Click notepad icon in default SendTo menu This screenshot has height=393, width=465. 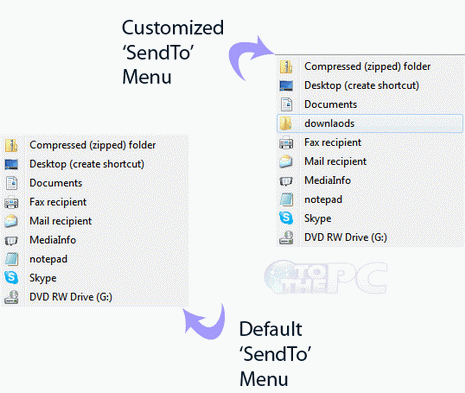click(11, 259)
